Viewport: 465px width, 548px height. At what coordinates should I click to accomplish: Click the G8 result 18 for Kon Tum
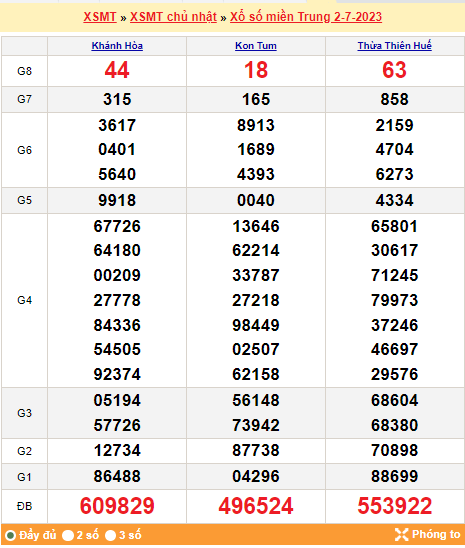[256, 70]
